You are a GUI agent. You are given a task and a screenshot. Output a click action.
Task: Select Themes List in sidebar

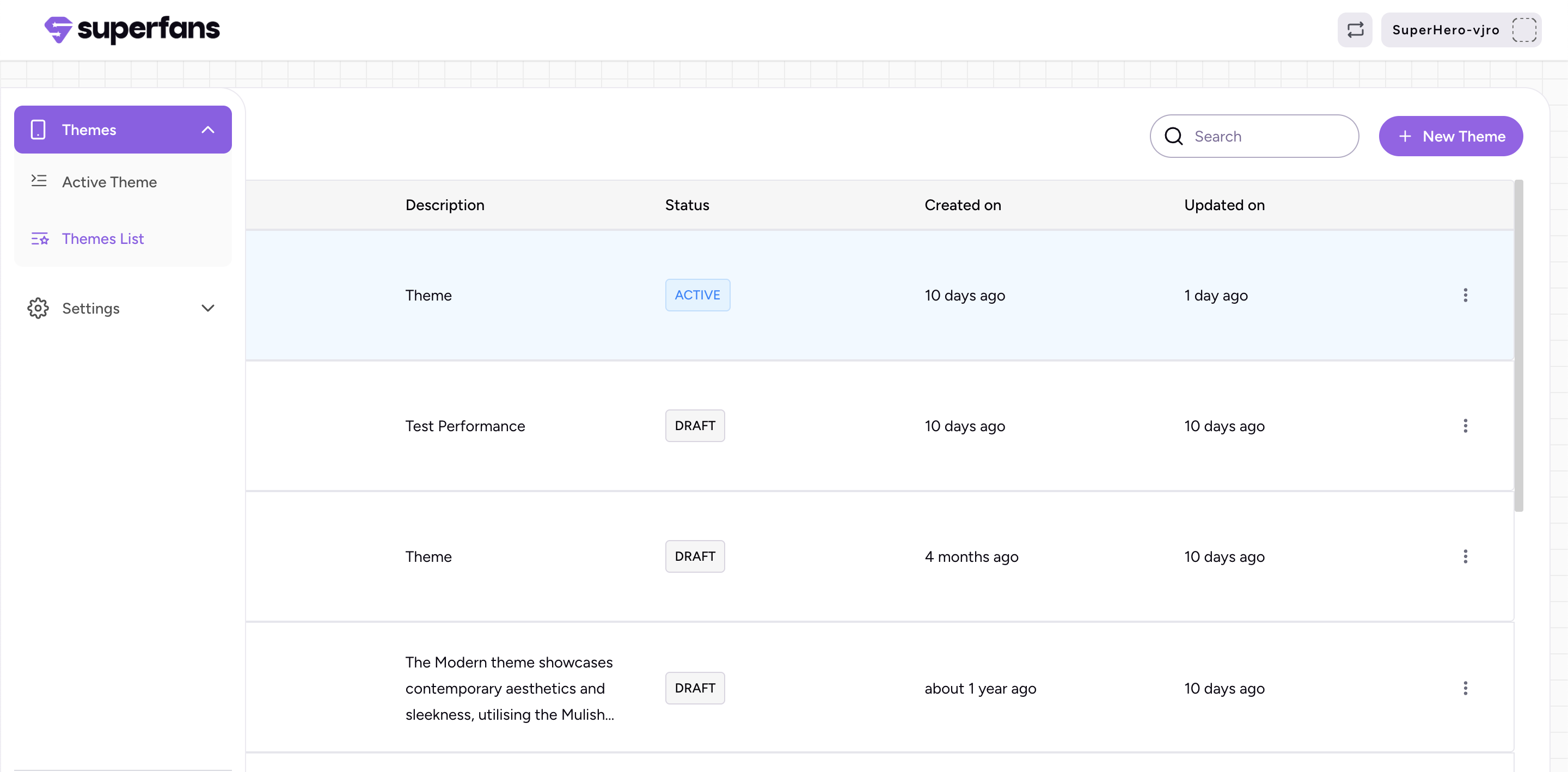point(103,238)
